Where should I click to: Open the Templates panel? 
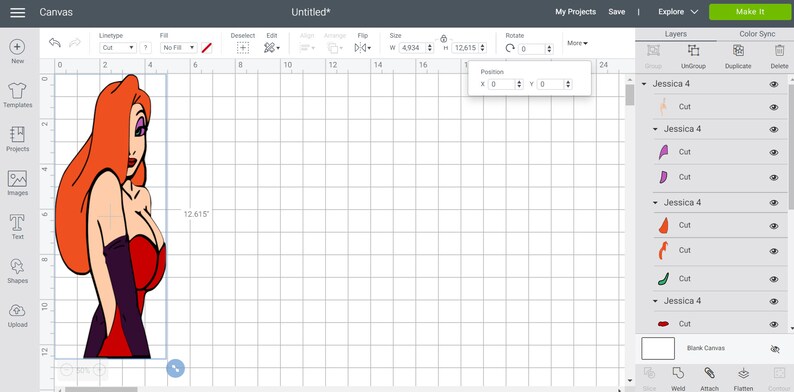[17, 95]
